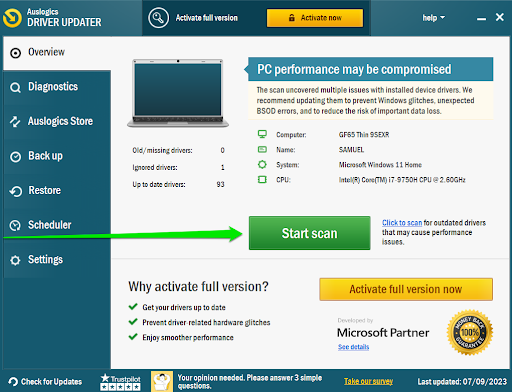Click the Activate now button
The width and height of the screenshot is (512, 392).
[315, 18]
